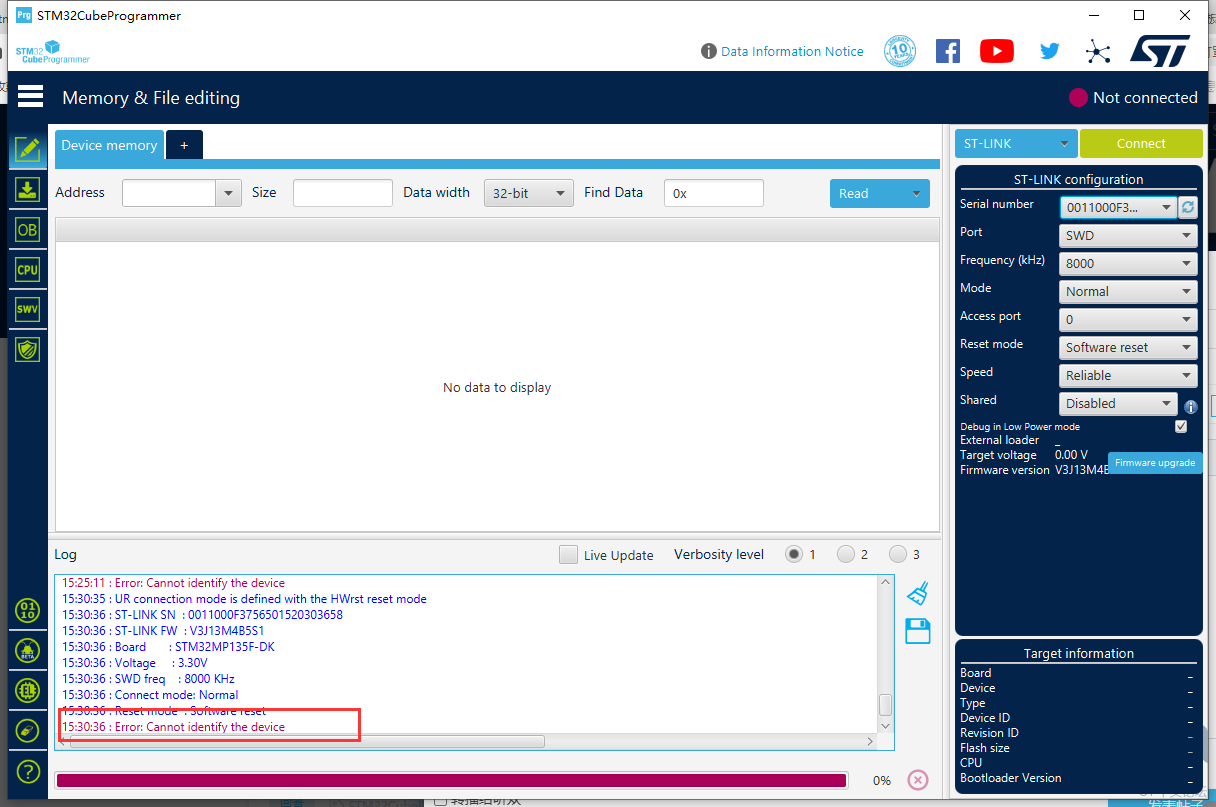Image resolution: width=1216 pixels, height=807 pixels.
Task: Click the 'Voltage : 3.30V' log line
Action: click(x=135, y=663)
